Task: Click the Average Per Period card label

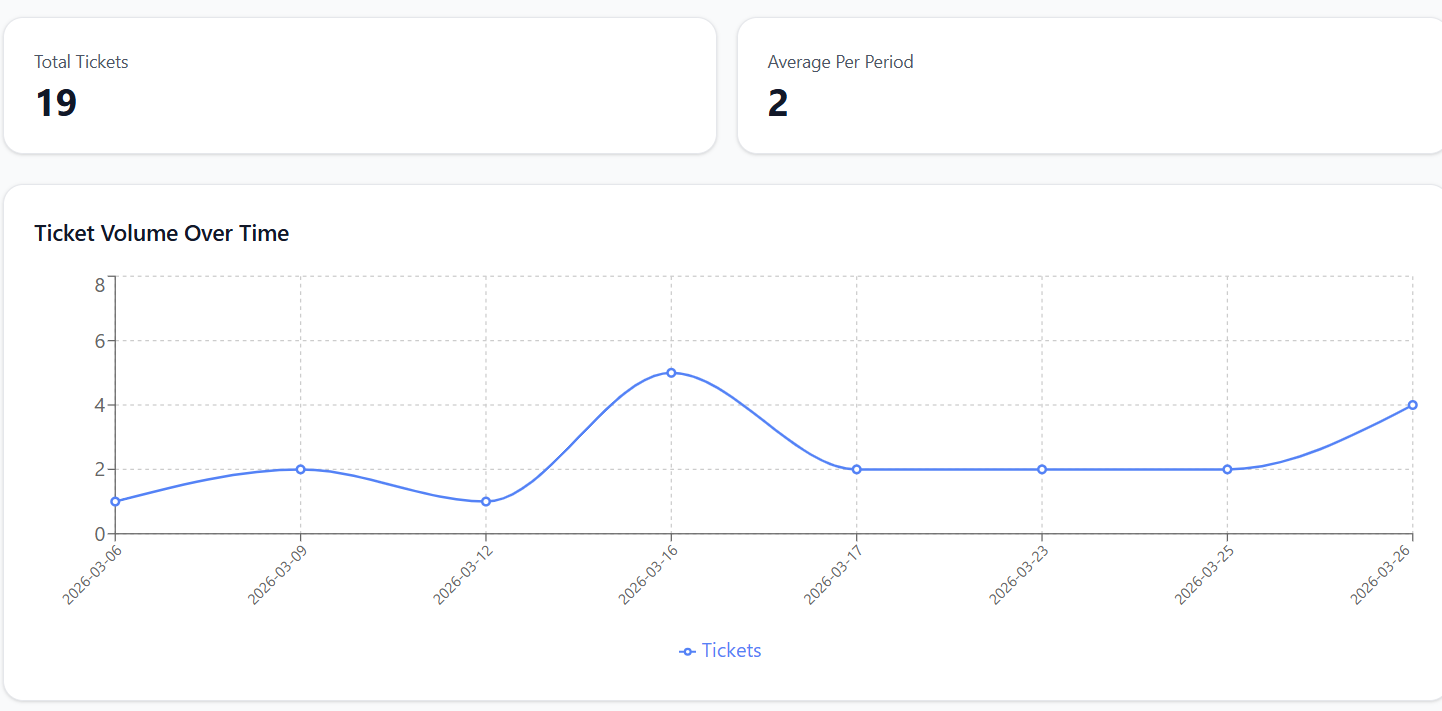Action: (840, 62)
